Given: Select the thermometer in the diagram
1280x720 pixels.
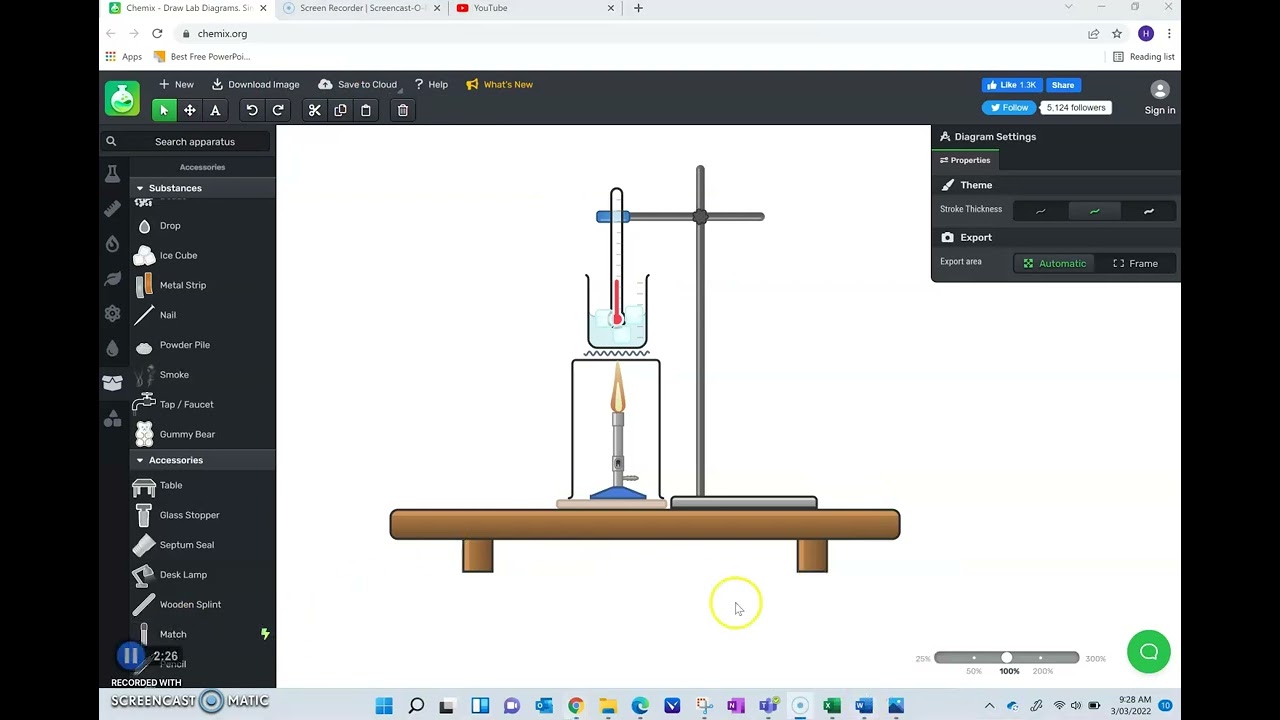Looking at the screenshot, I should (x=617, y=258).
